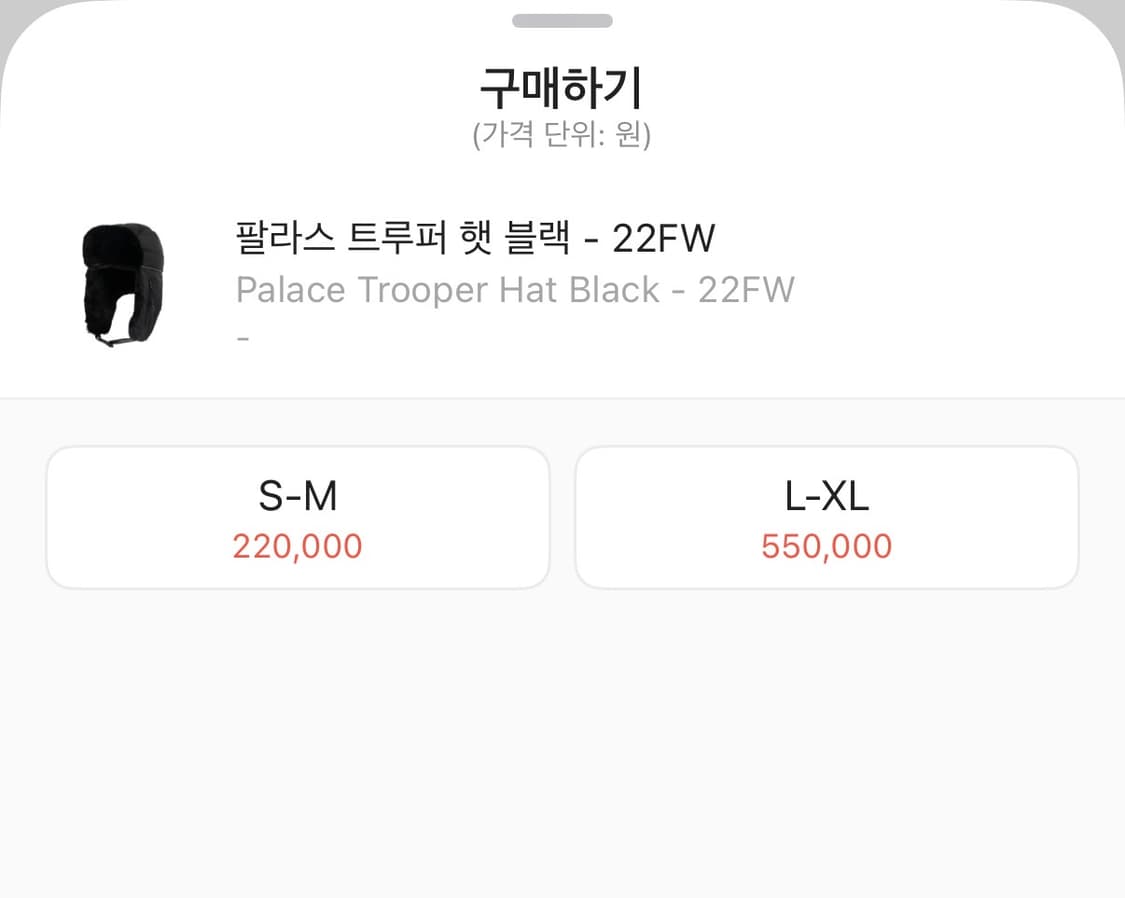Click the Korean product name text
The width and height of the screenshot is (1125, 898).
pos(474,238)
